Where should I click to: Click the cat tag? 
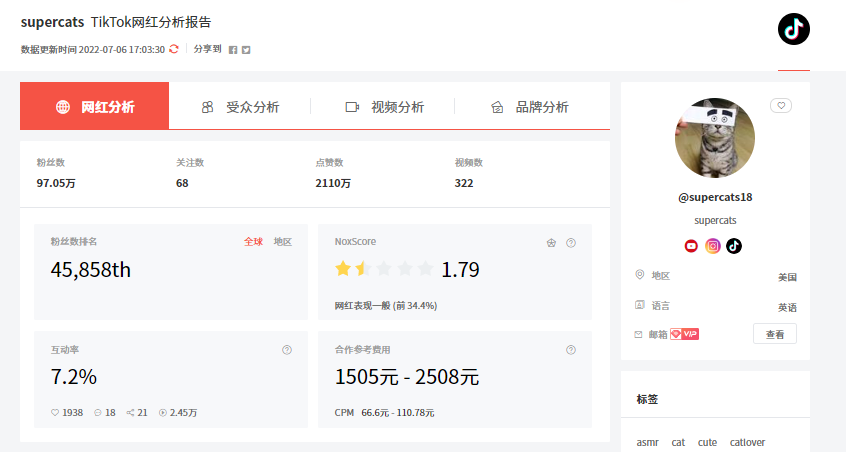click(x=678, y=442)
